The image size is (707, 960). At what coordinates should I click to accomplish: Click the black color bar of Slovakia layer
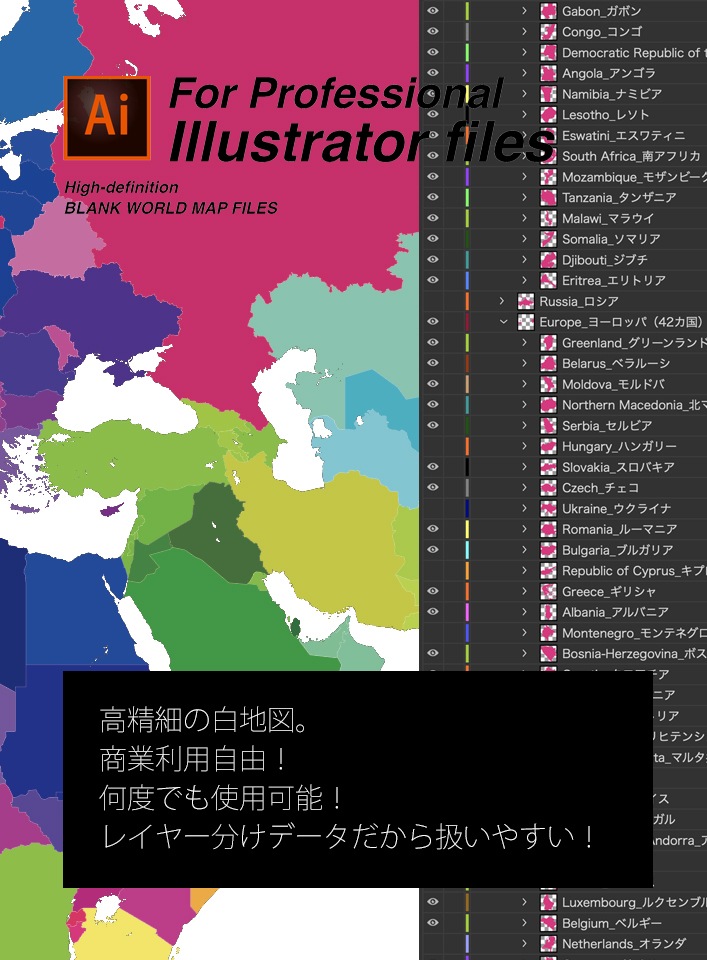pos(467,467)
